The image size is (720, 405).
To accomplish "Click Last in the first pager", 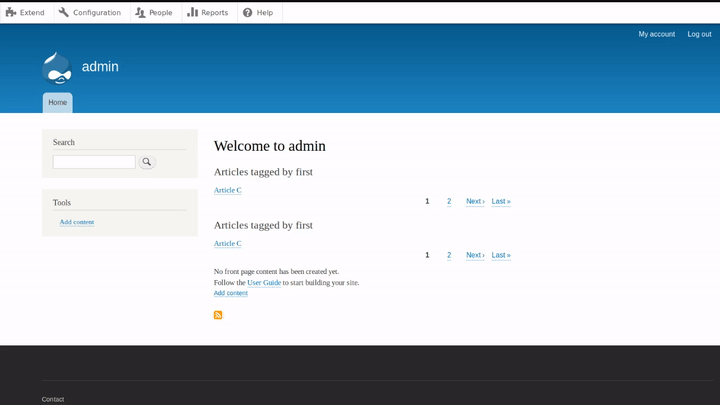I will point(501,201).
